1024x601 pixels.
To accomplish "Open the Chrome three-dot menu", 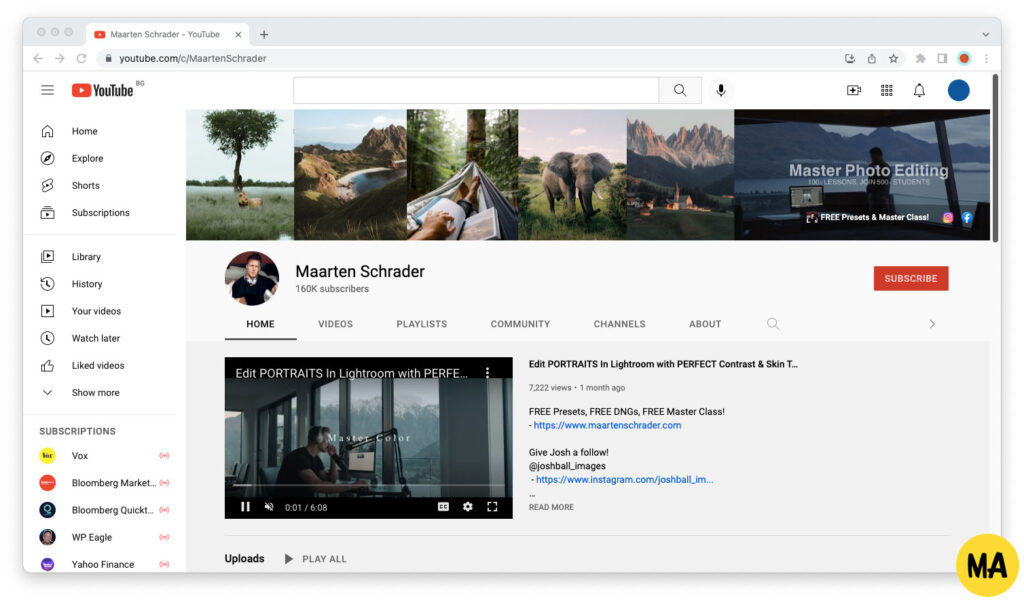I will tap(986, 59).
